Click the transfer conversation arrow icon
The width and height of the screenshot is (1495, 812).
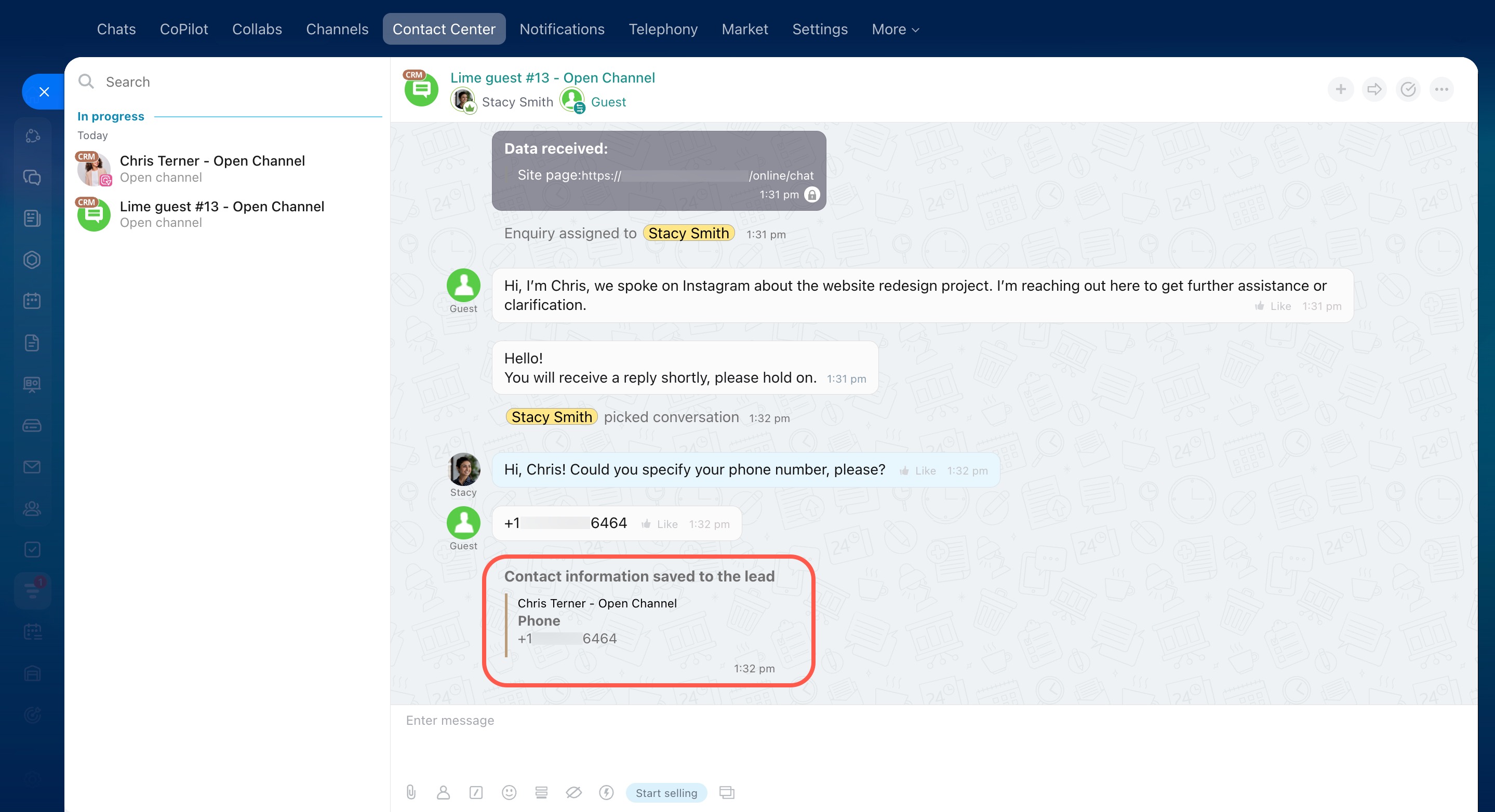(x=1374, y=89)
